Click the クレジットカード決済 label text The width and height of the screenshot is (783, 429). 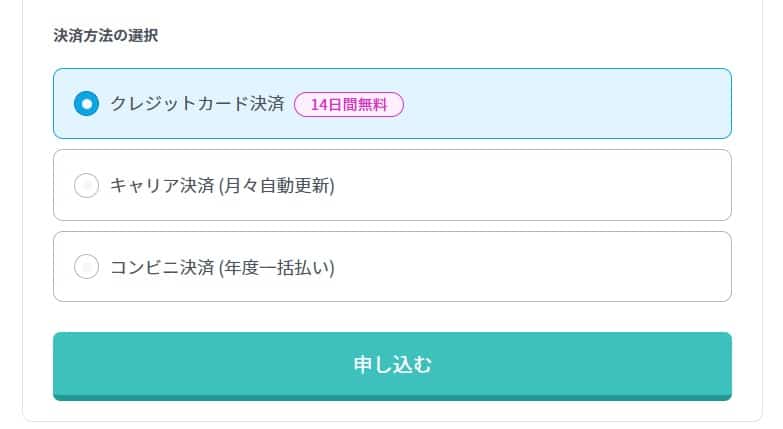[x=197, y=104]
